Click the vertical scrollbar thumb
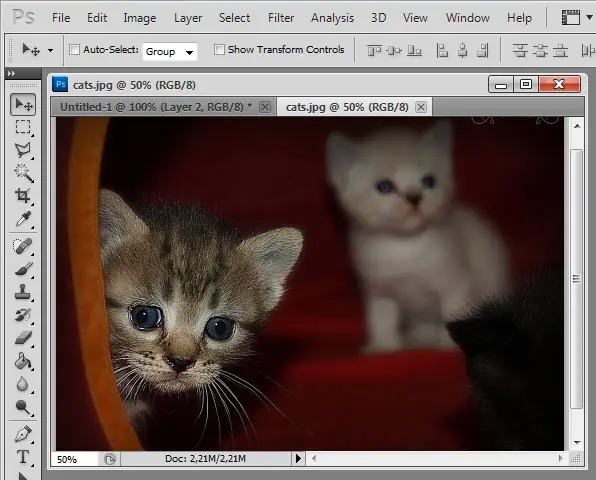This screenshot has width=596, height=480. point(577,279)
